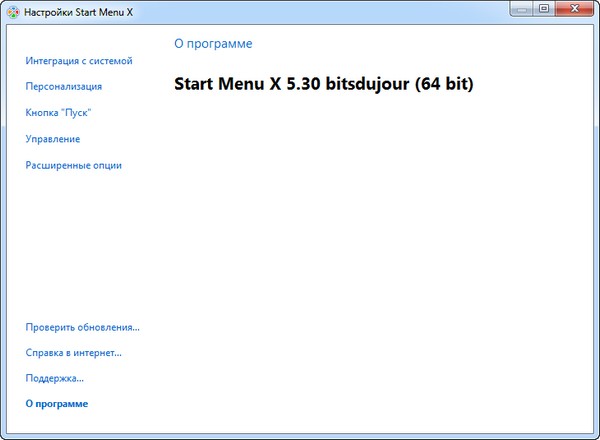Click the blank content area below the version text
Screen dimensions: 600x440
point(380,260)
